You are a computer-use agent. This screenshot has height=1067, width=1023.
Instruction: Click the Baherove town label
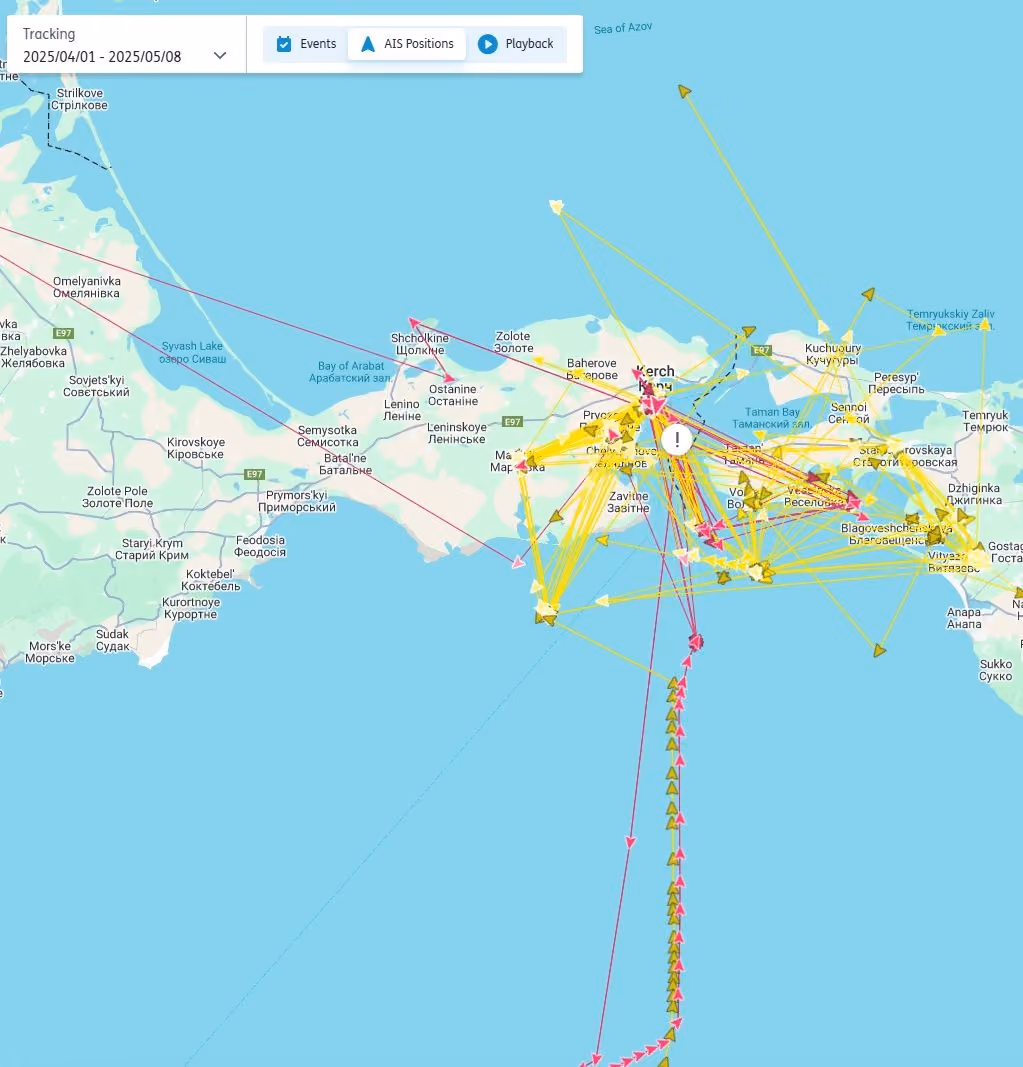(591, 369)
